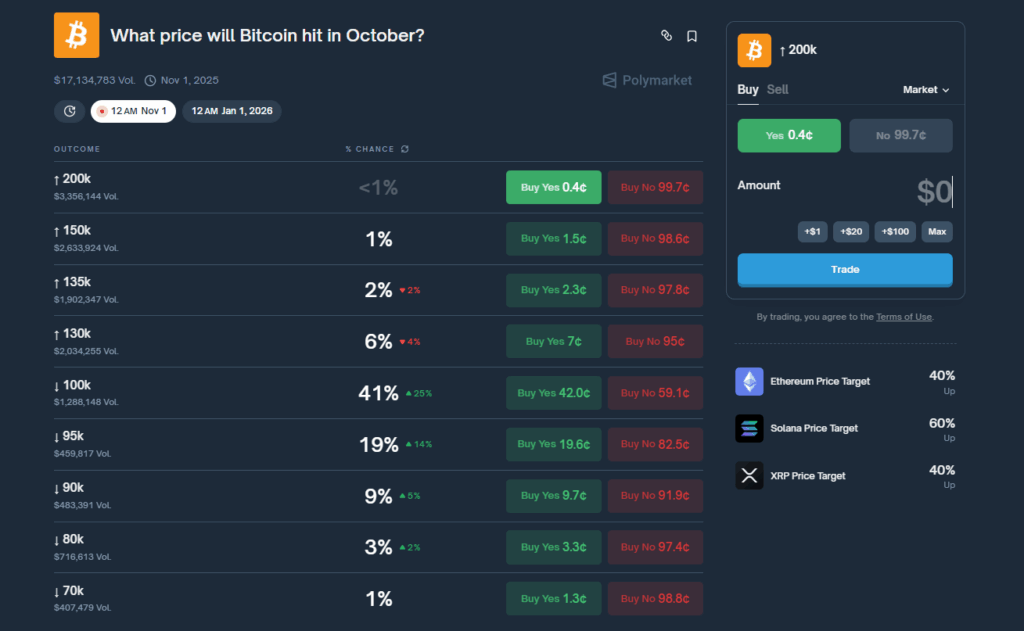Bookmark this Bitcoin market

[692, 36]
